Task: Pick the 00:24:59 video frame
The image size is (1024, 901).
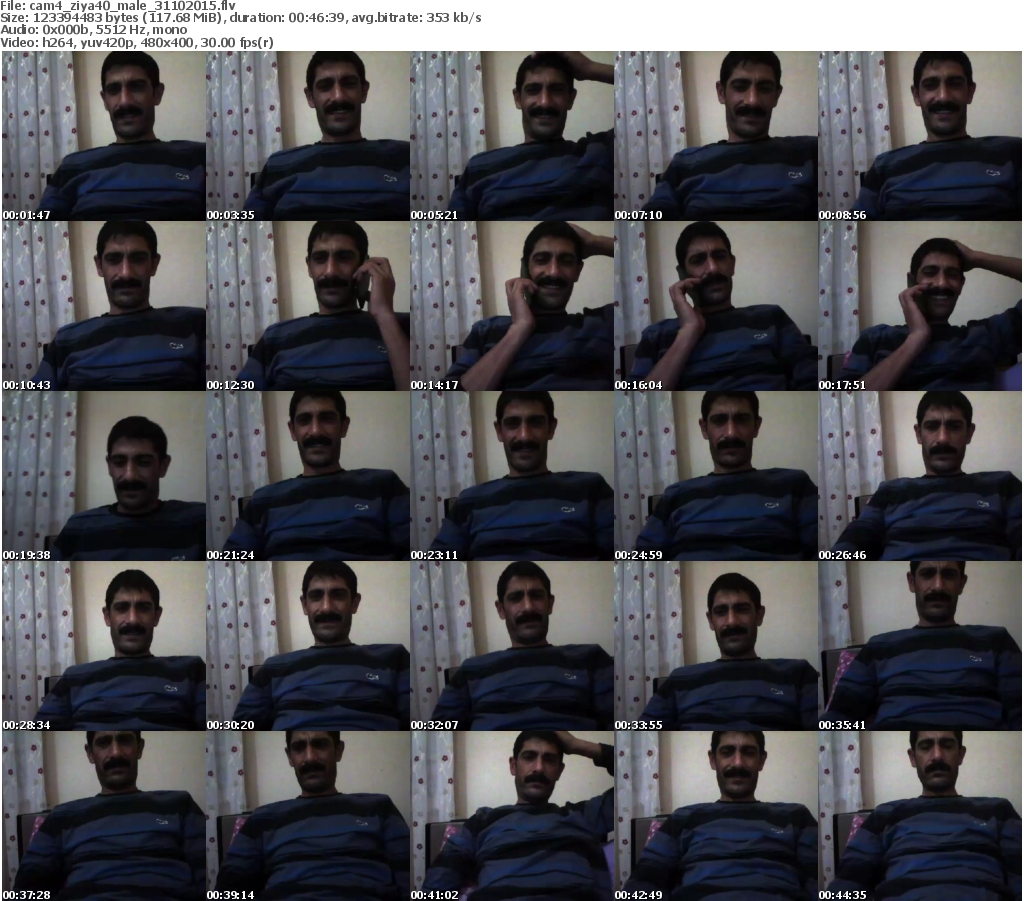Action: pos(716,476)
